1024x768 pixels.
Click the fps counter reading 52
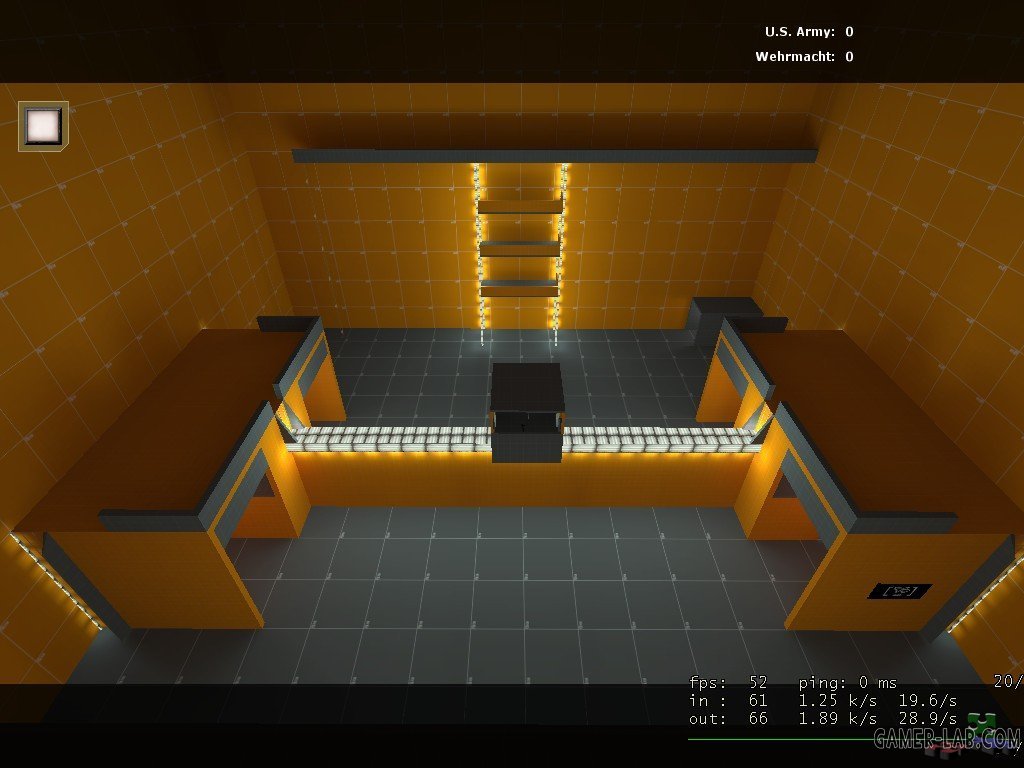point(728,683)
